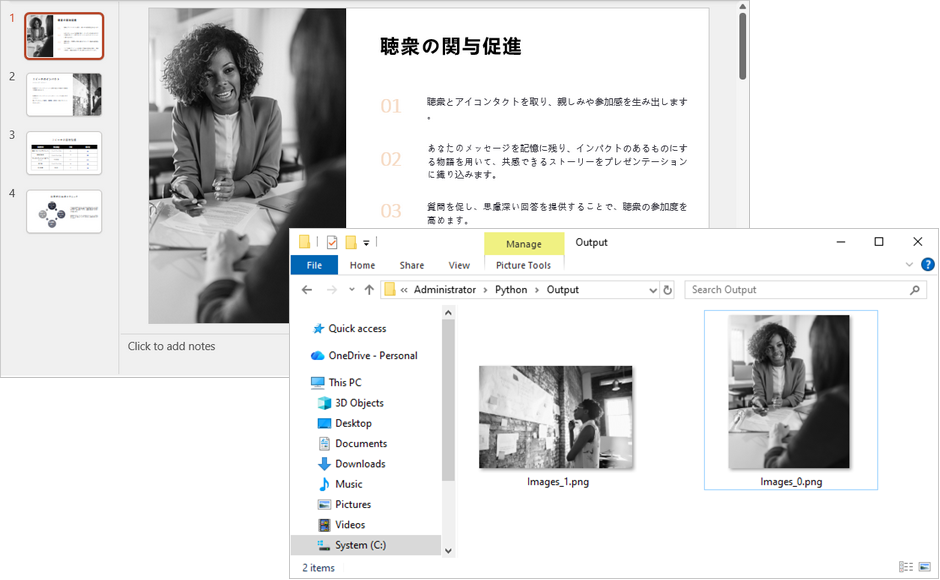Click navigation pane scroll up arrow

tap(448, 312)
